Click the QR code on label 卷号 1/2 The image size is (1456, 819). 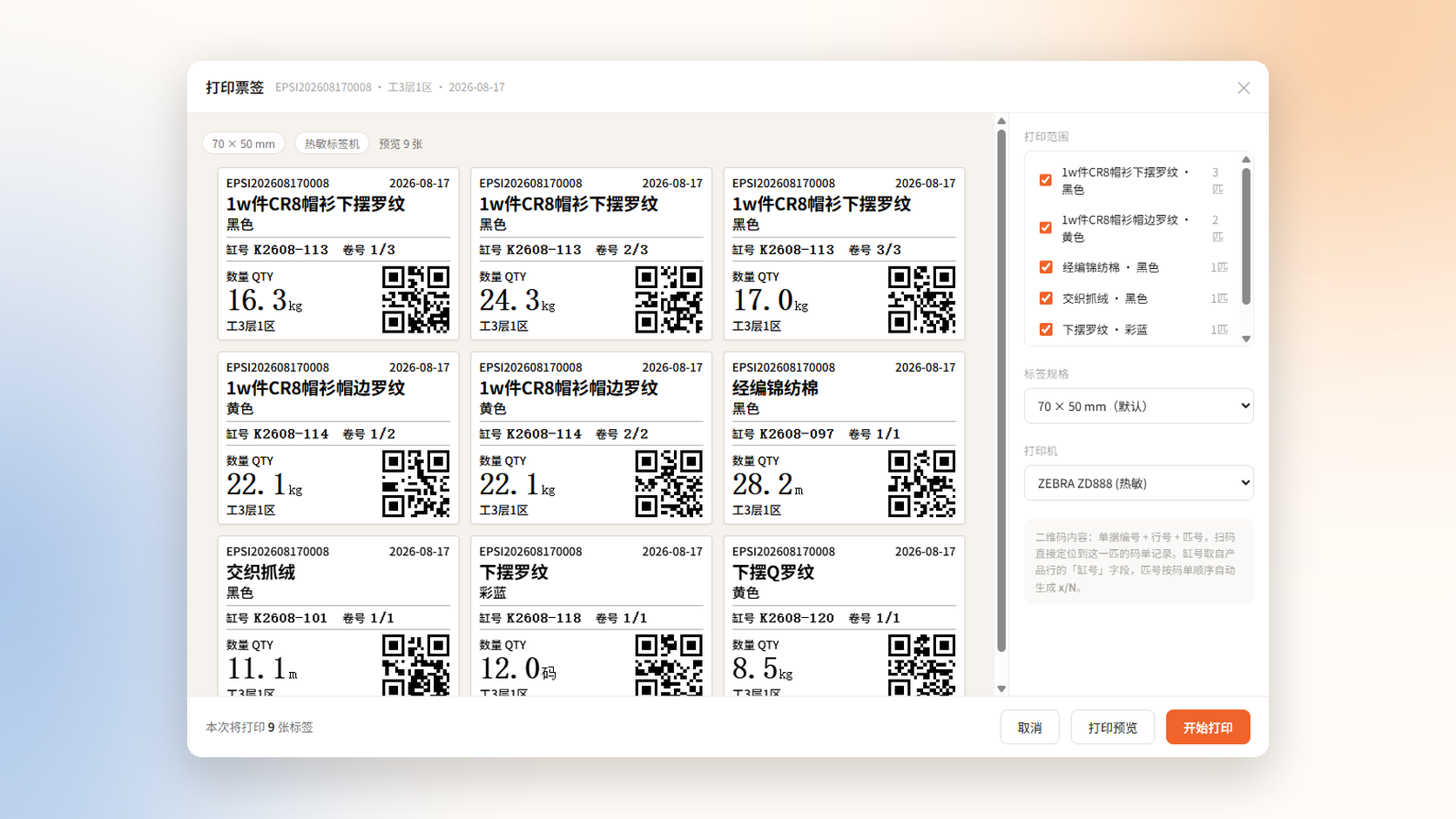416,484
